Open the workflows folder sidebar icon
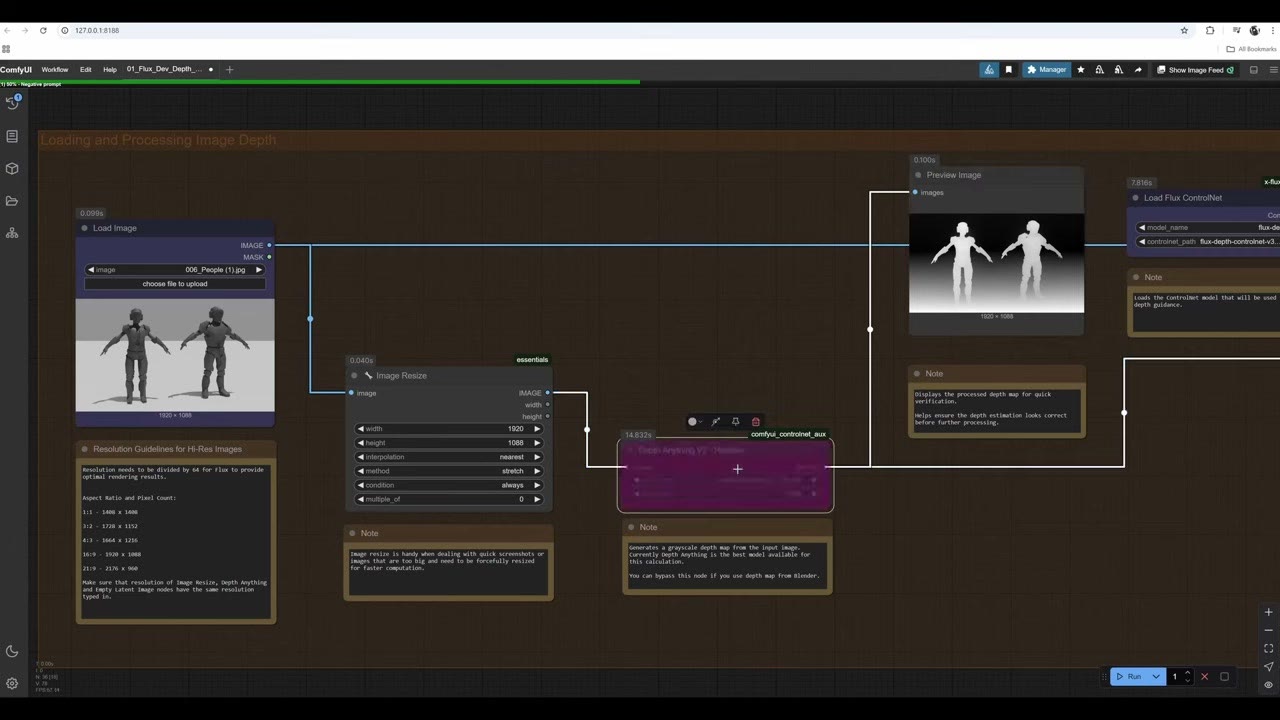The width and height of the screenshot is (1280, 720). click(12, 201)
